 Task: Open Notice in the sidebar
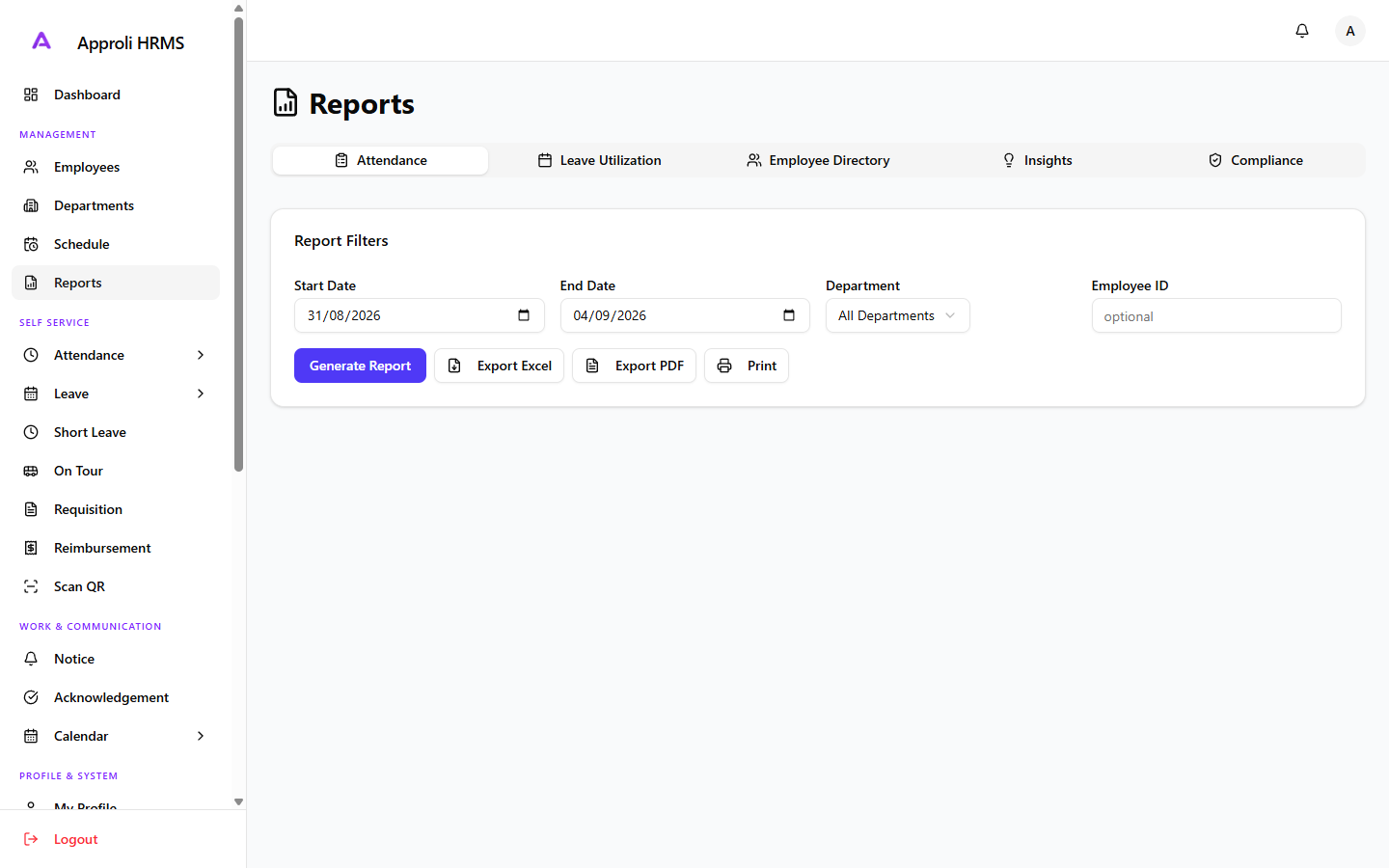pyautogui.click(x=116, y=659)
